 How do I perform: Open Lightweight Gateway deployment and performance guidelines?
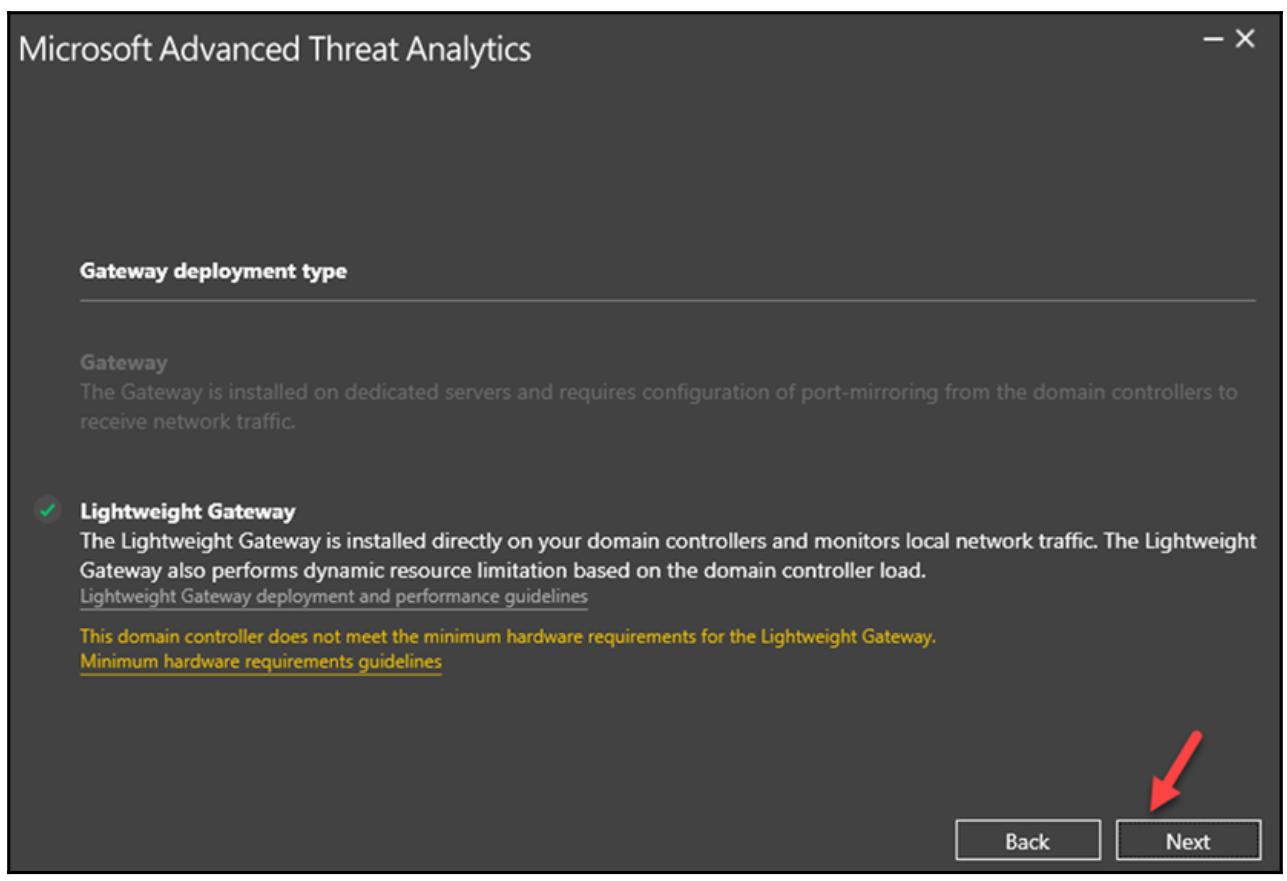[x=333, y=597]
